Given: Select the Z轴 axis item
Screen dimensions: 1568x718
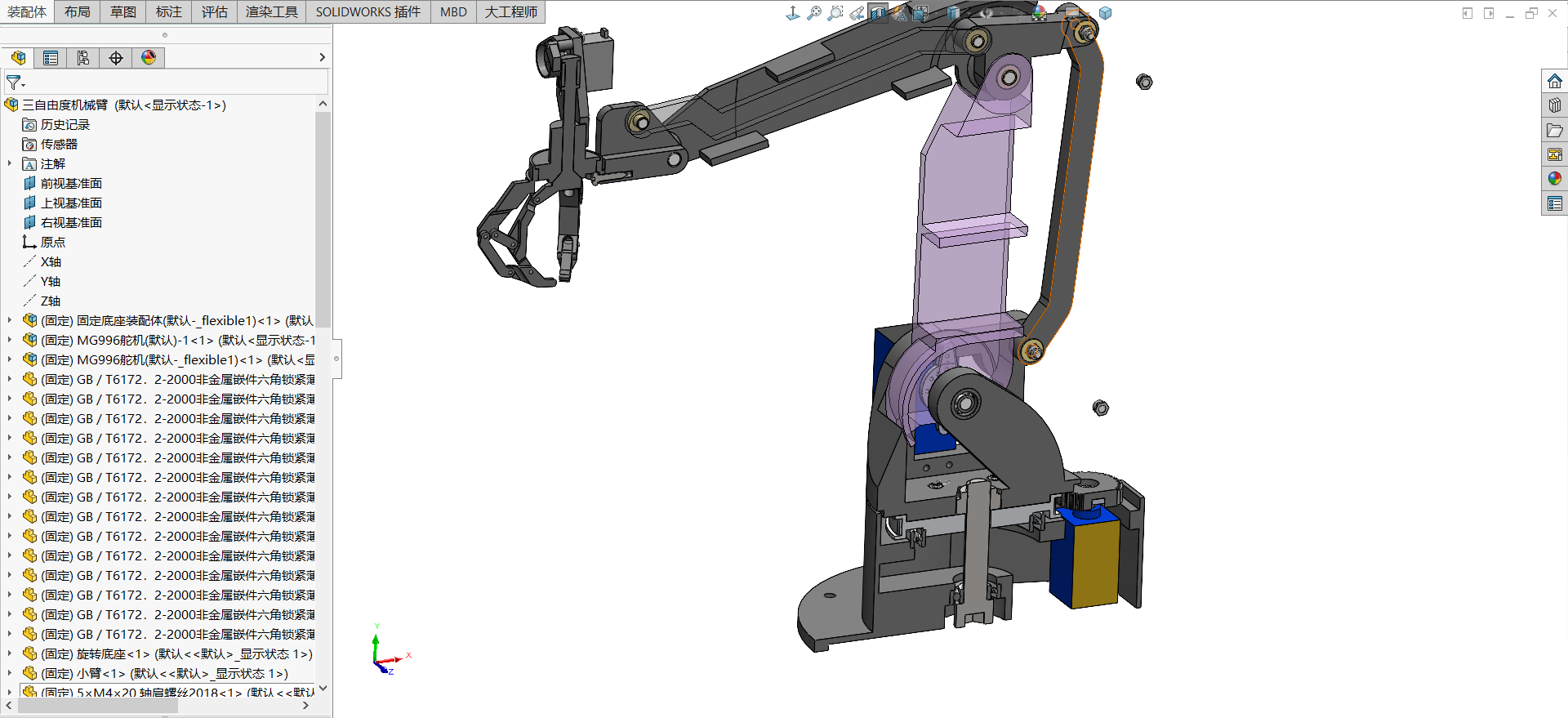Looking at the screenshot, I should [42, 301].
